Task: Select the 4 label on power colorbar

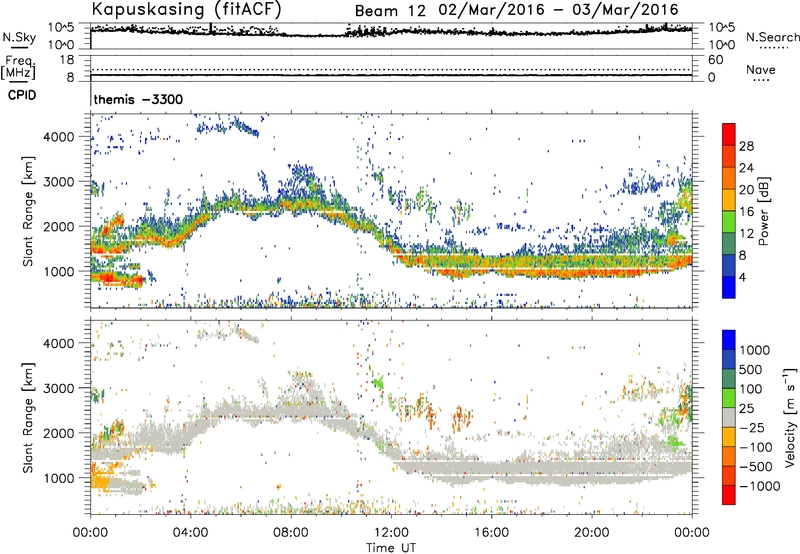Action: (742, 278)
